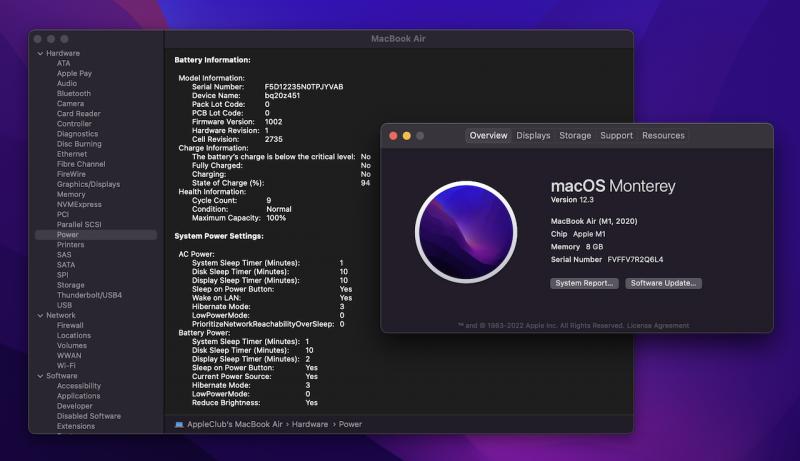Open Wi-Fi under Network
This screenshot has height=461, width=800.
click(66, 366)
